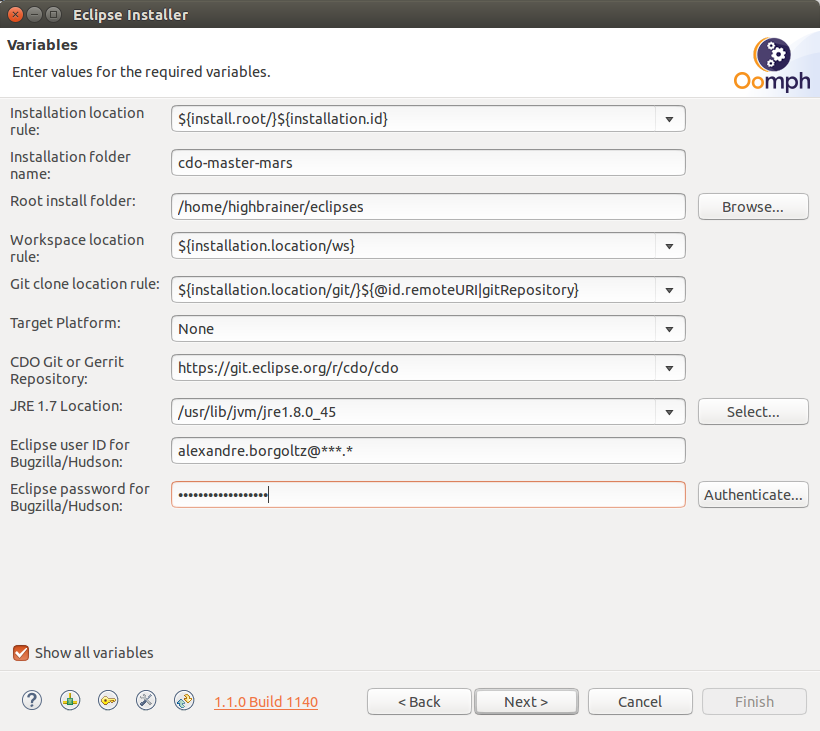Uncheck Show all variables checkbox
Viewport: 820px width, 731px height.
[21, 653]
